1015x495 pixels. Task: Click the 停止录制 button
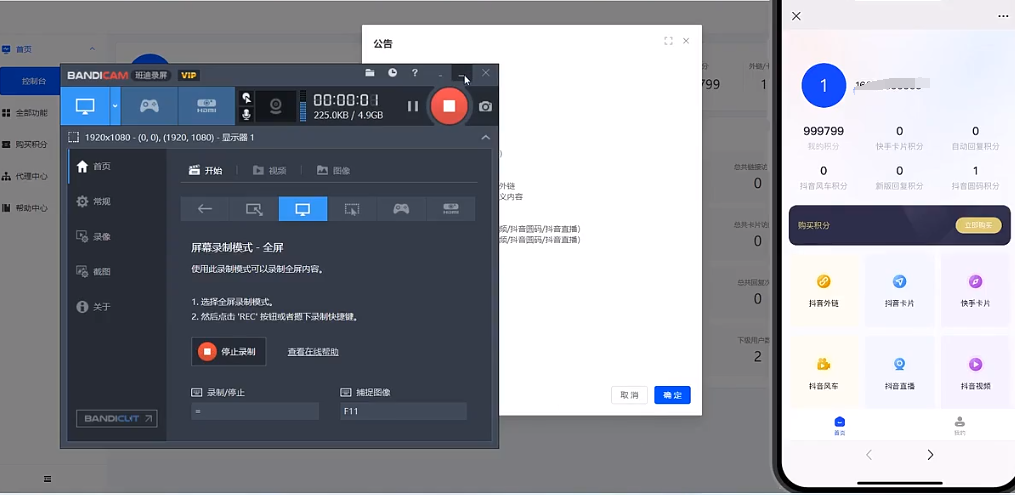[x=229, y=351]
